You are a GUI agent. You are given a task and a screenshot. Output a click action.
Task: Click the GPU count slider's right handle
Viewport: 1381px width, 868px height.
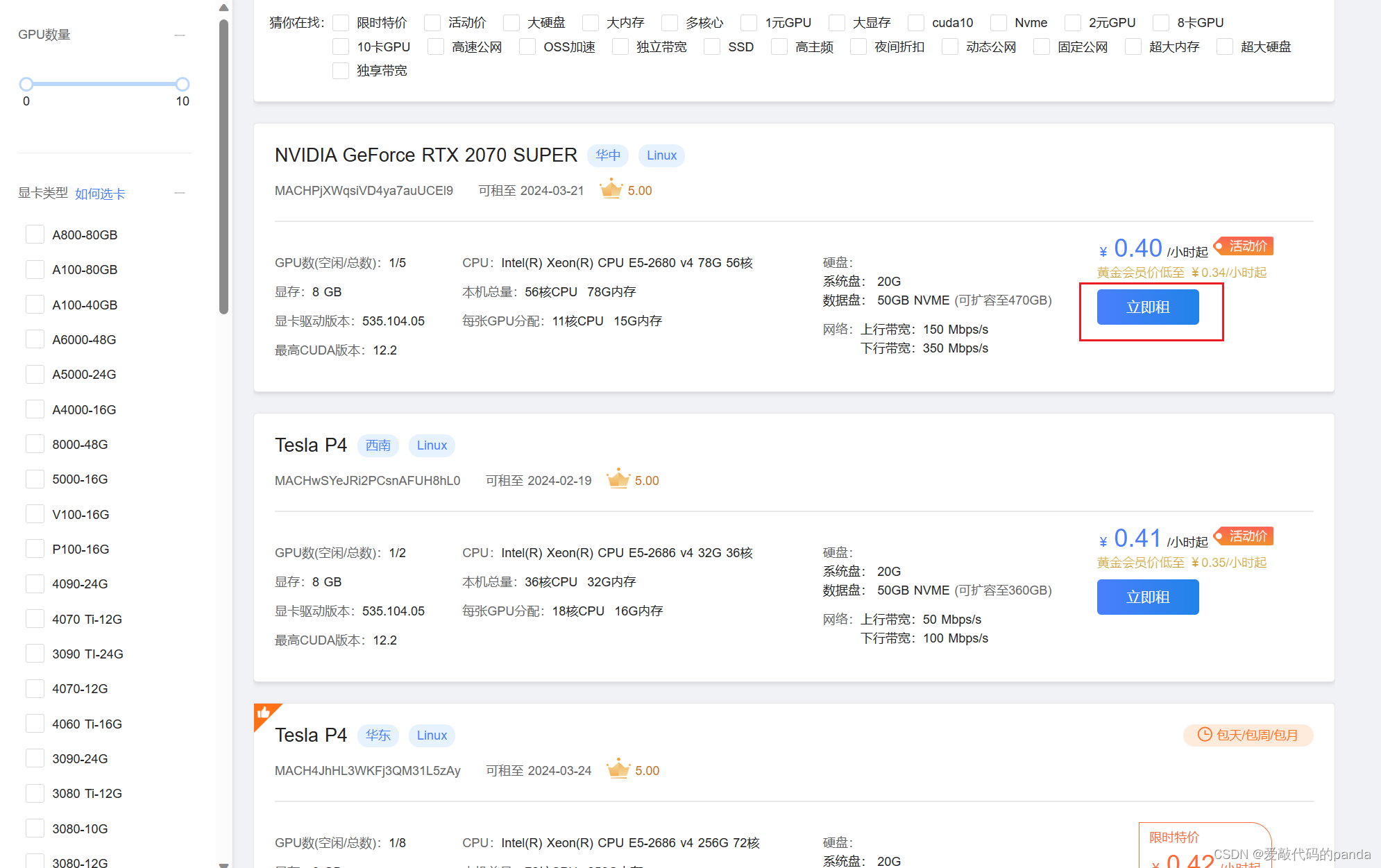pyautogui.click(x=183, y=84)
